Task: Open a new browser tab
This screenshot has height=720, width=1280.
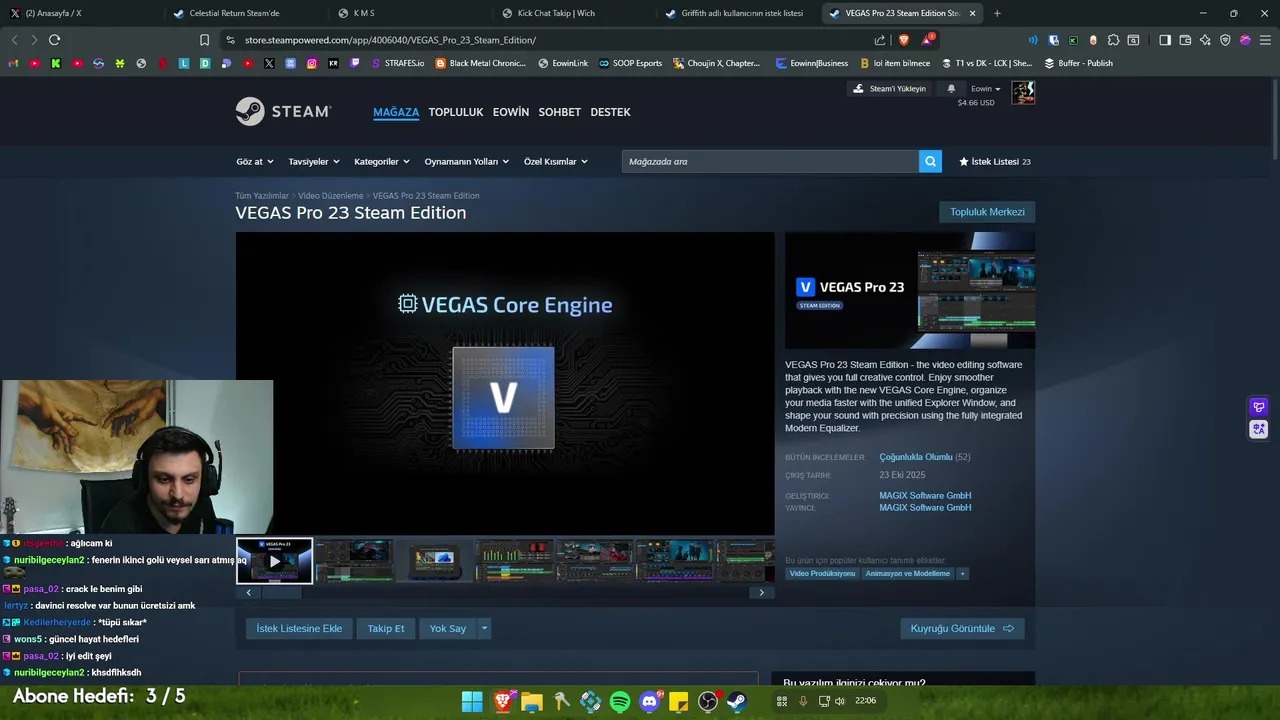Action: click(997, 13)
